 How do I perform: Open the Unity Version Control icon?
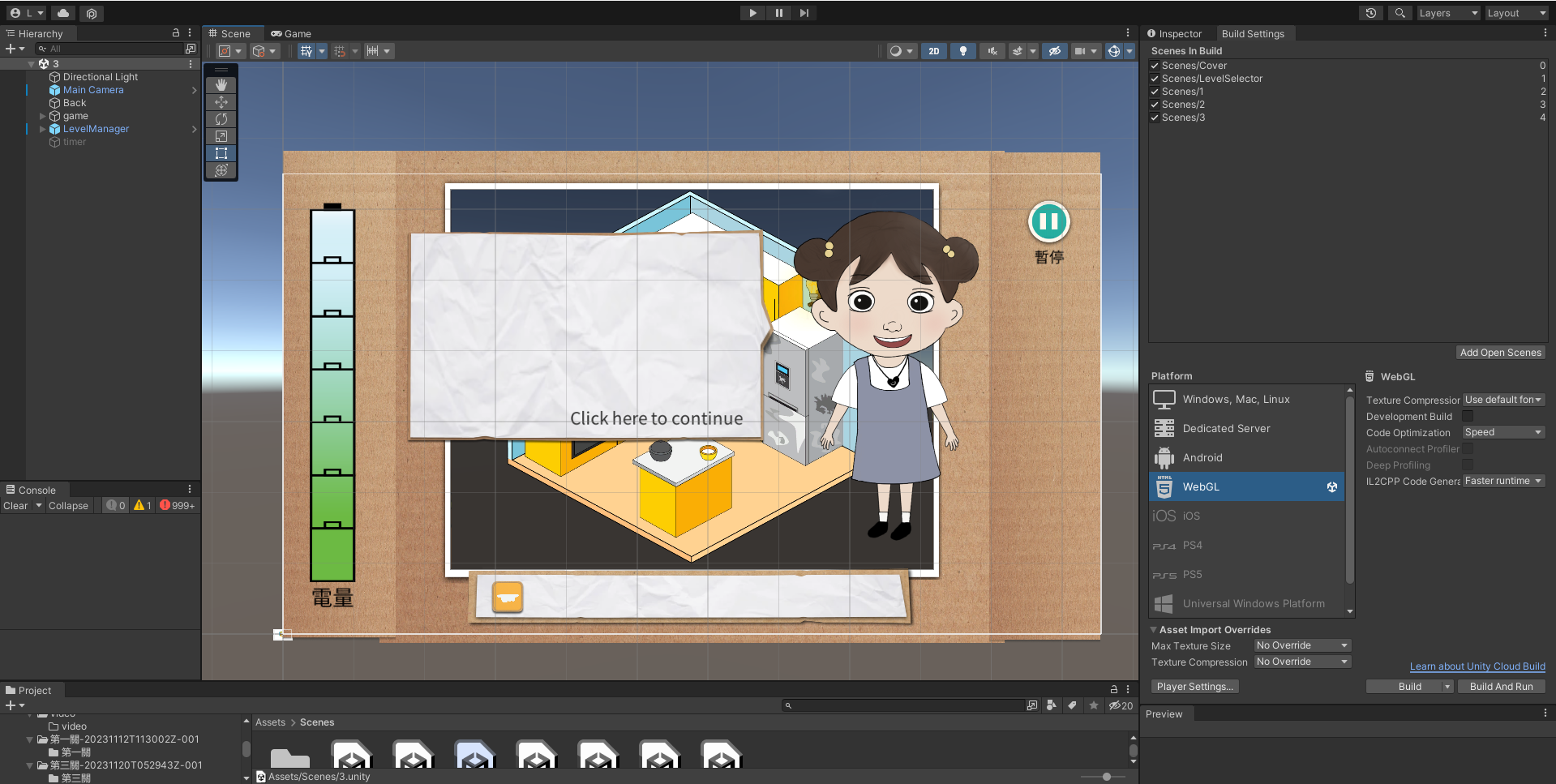click(92, 13)
